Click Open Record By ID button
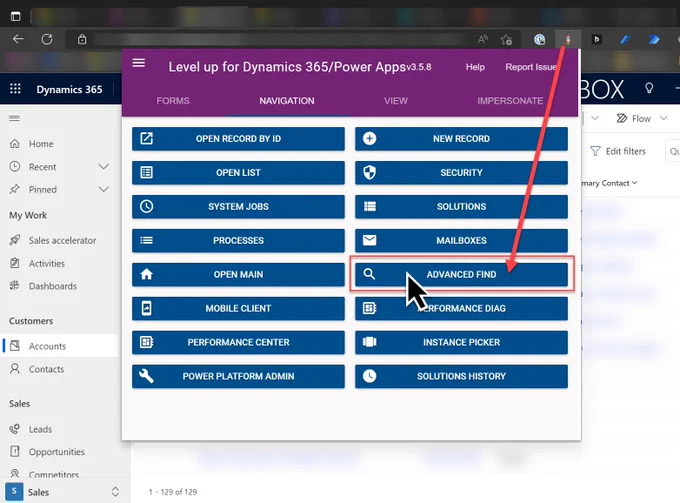The width and height of the screenshot is (680, 503). coord(238,139)
